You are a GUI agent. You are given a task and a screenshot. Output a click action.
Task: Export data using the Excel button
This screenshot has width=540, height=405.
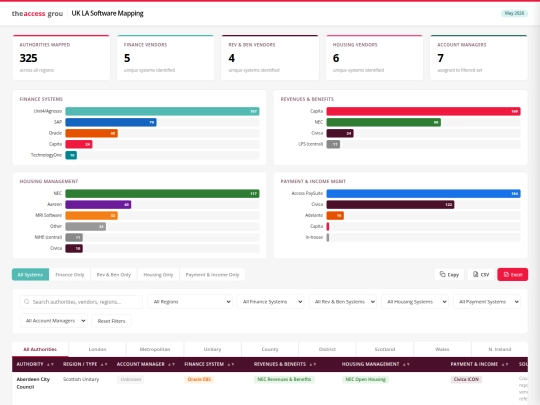point(512,274)
